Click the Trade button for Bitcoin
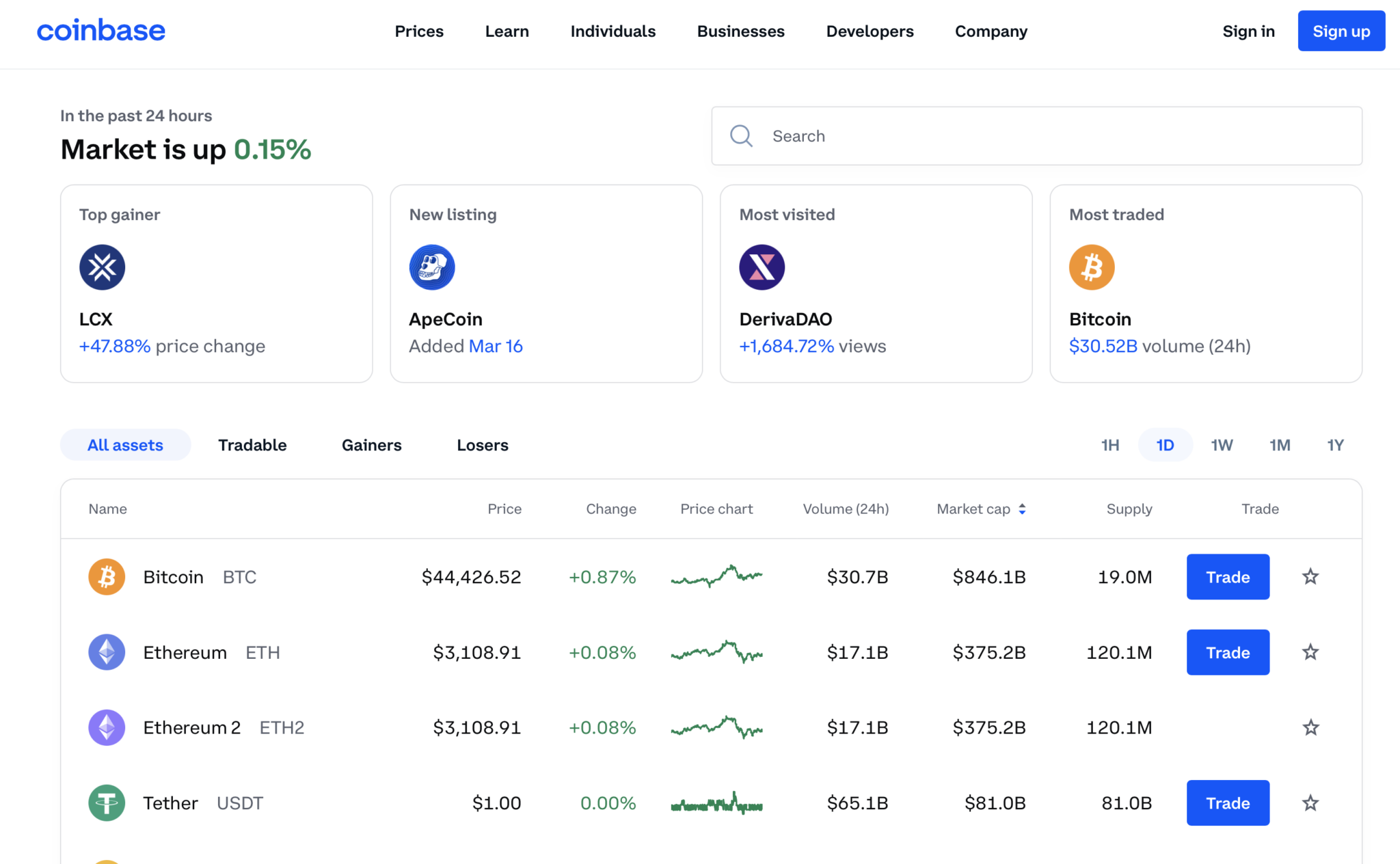 click(x=1228, y=577)
